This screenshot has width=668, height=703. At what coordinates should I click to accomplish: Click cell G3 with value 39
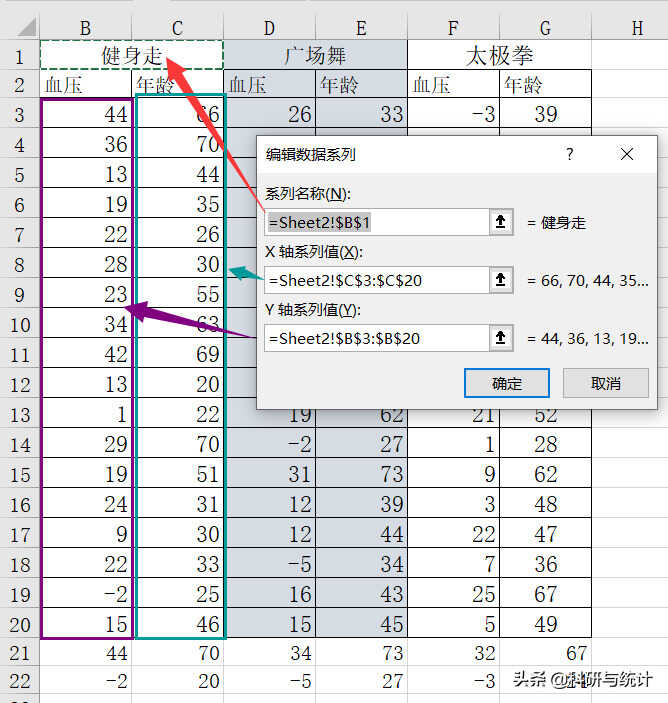pyautogui.click(x=545, y=113)
